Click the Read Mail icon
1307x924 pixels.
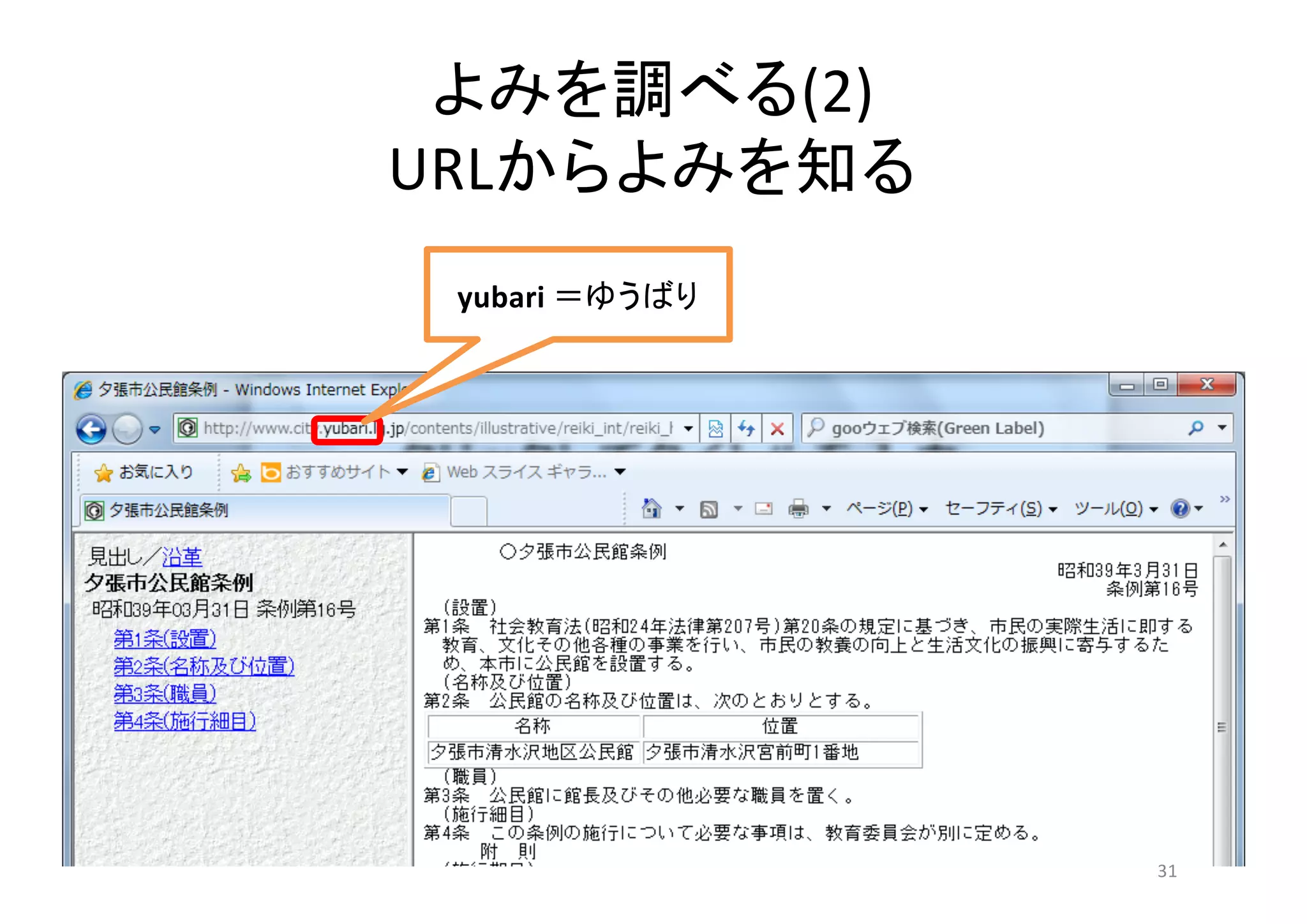pos(764,509)
